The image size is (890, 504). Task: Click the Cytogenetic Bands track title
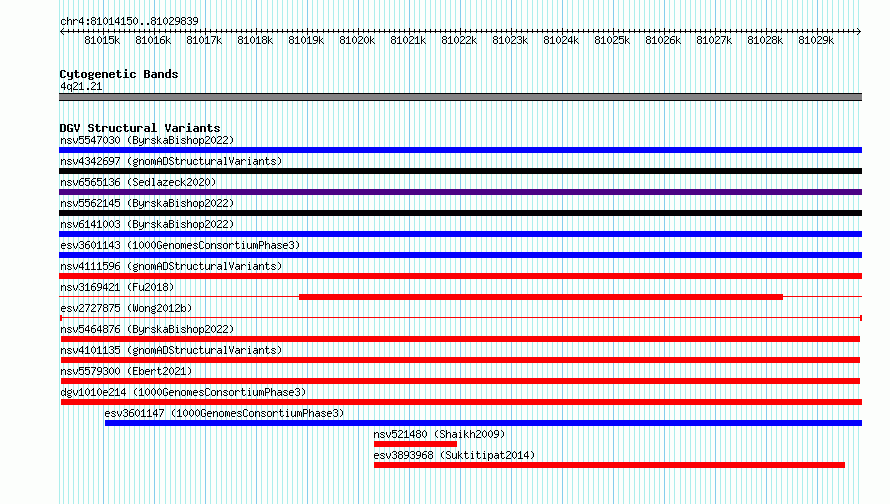(x=119, y=74)
